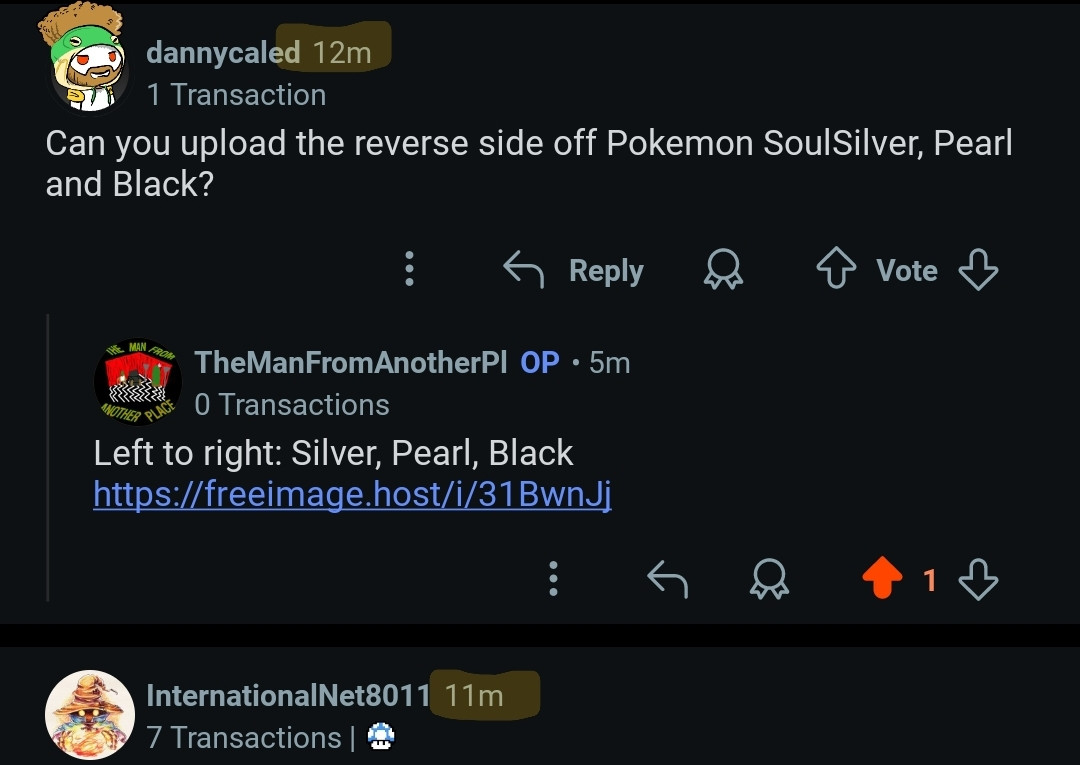
Task: Open InternationalNet8011 avatar
Action: (x=90, y=715)
